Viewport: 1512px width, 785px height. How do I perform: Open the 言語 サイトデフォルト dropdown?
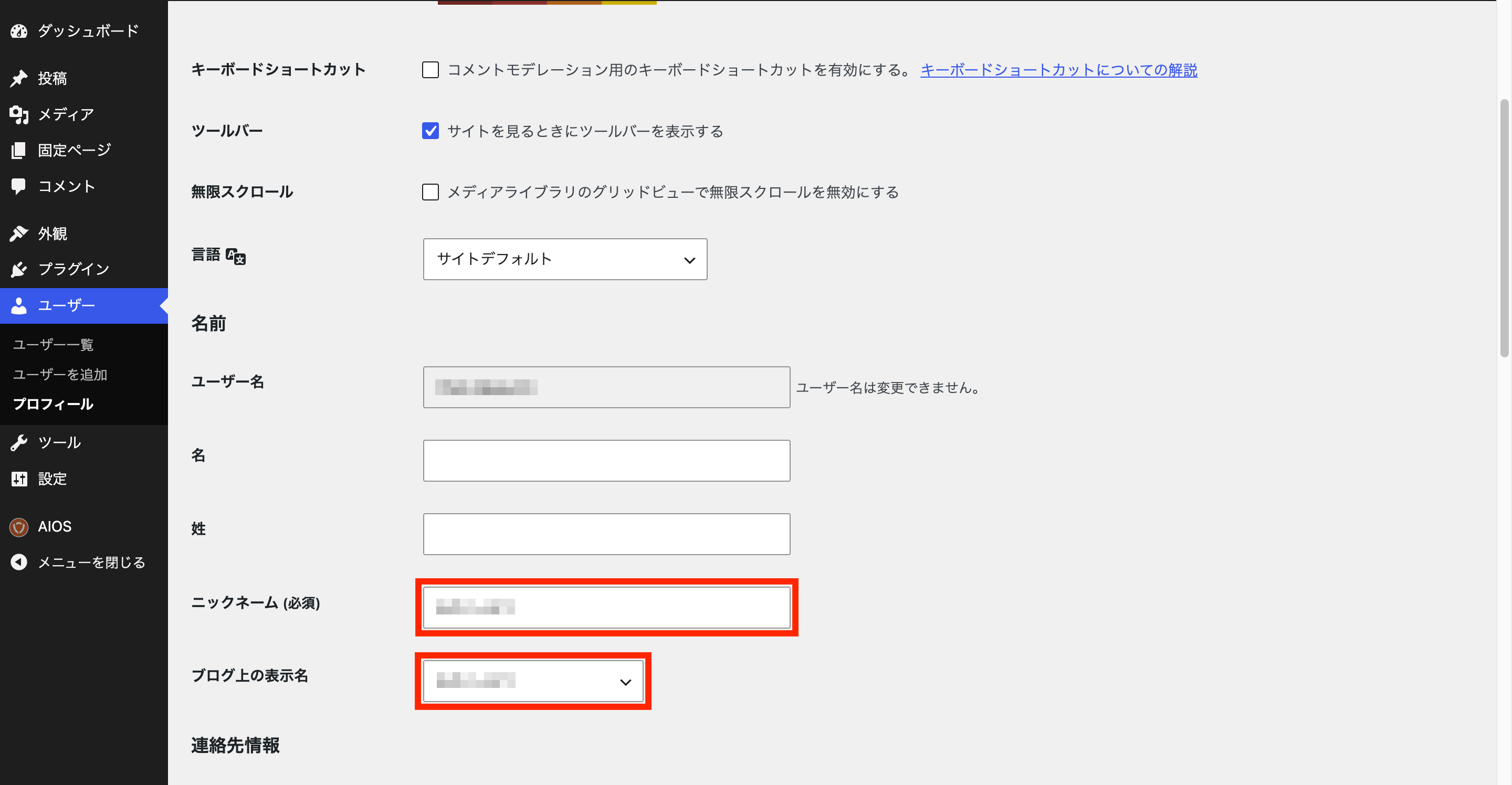click(x=565, y=259)
